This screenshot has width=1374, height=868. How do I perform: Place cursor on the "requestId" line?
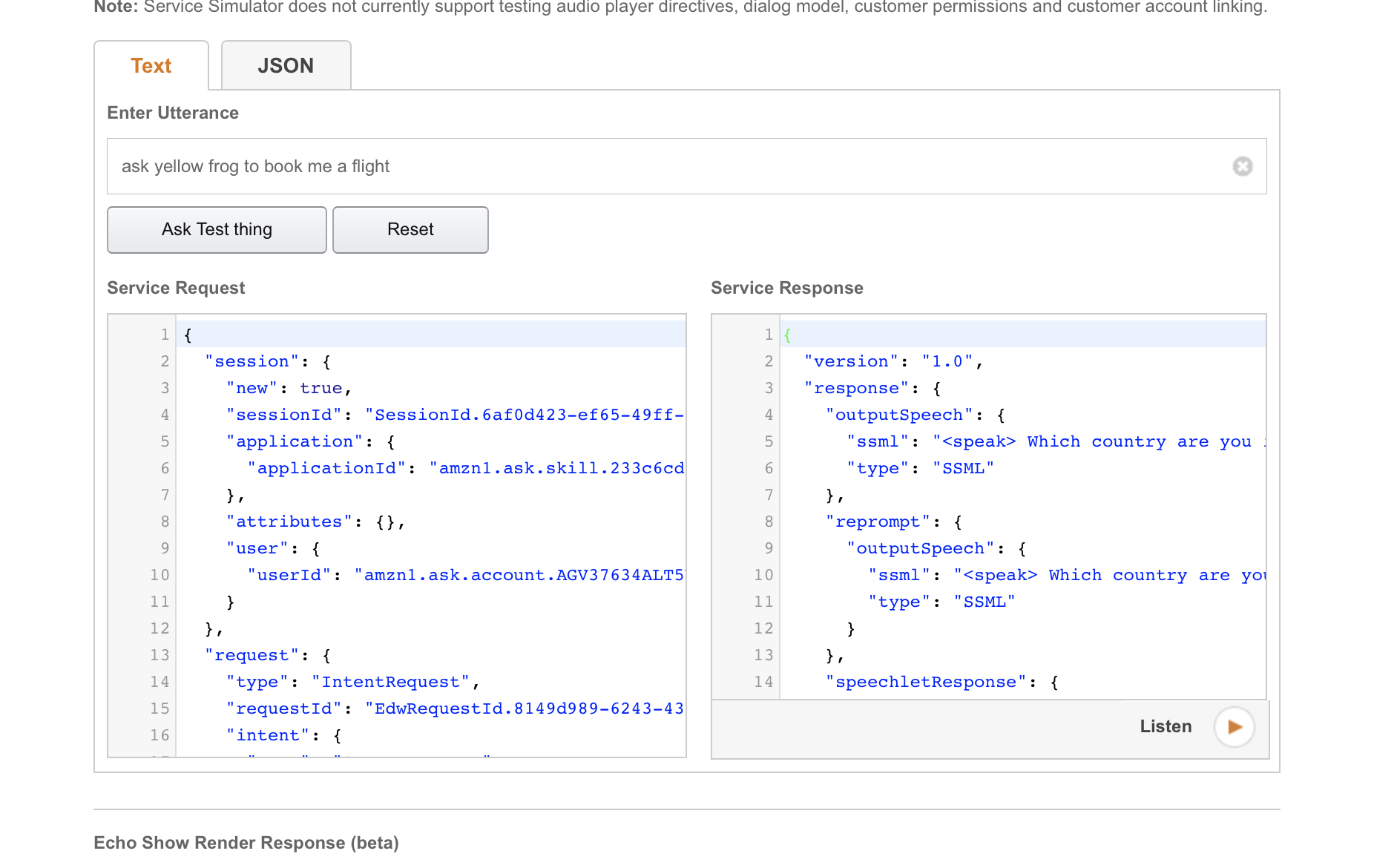(453, 708)
